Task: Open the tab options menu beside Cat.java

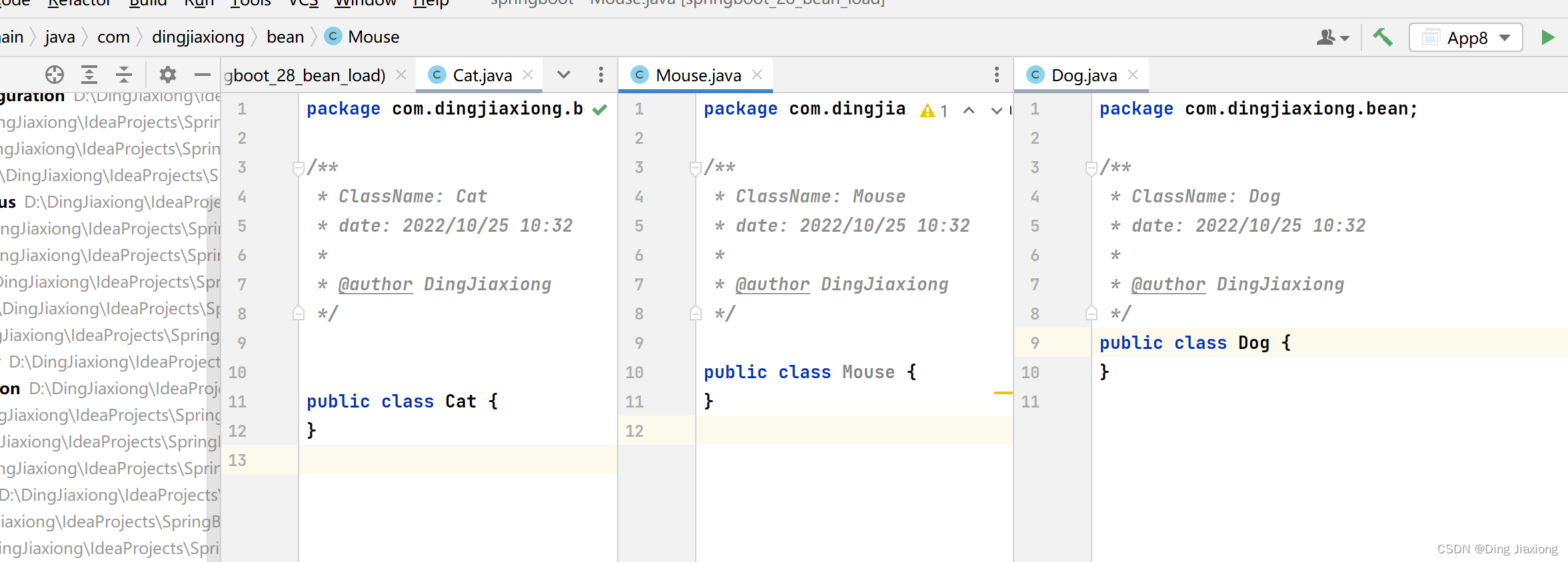Action: coord(601,75)
